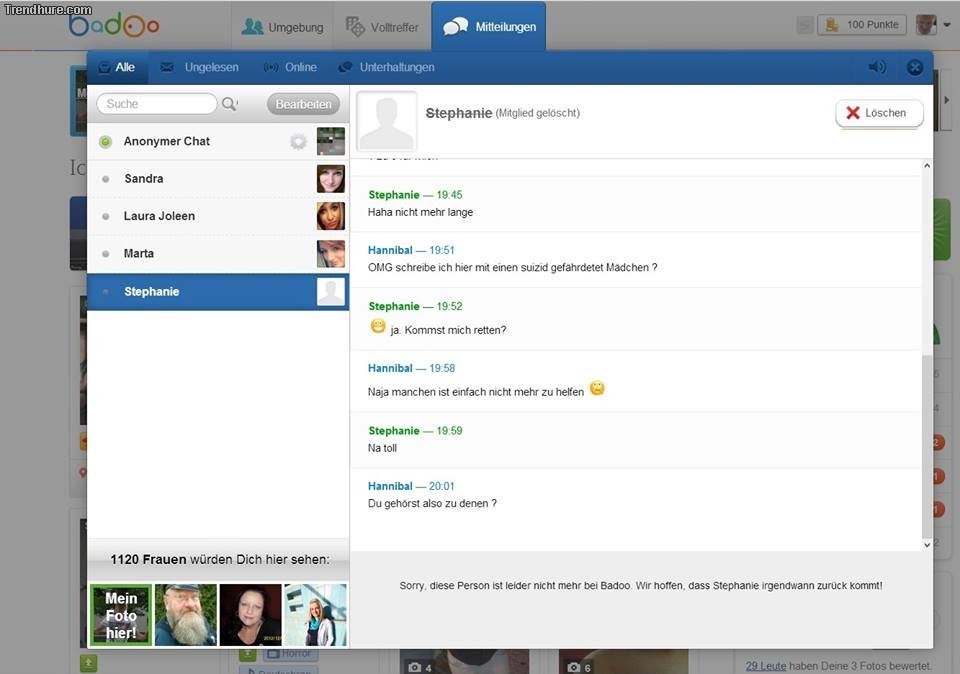This screenshot has width=960, height=674.
Task: Click the Mein Foto hier! thumbnail
Action: tap(121, 615)
